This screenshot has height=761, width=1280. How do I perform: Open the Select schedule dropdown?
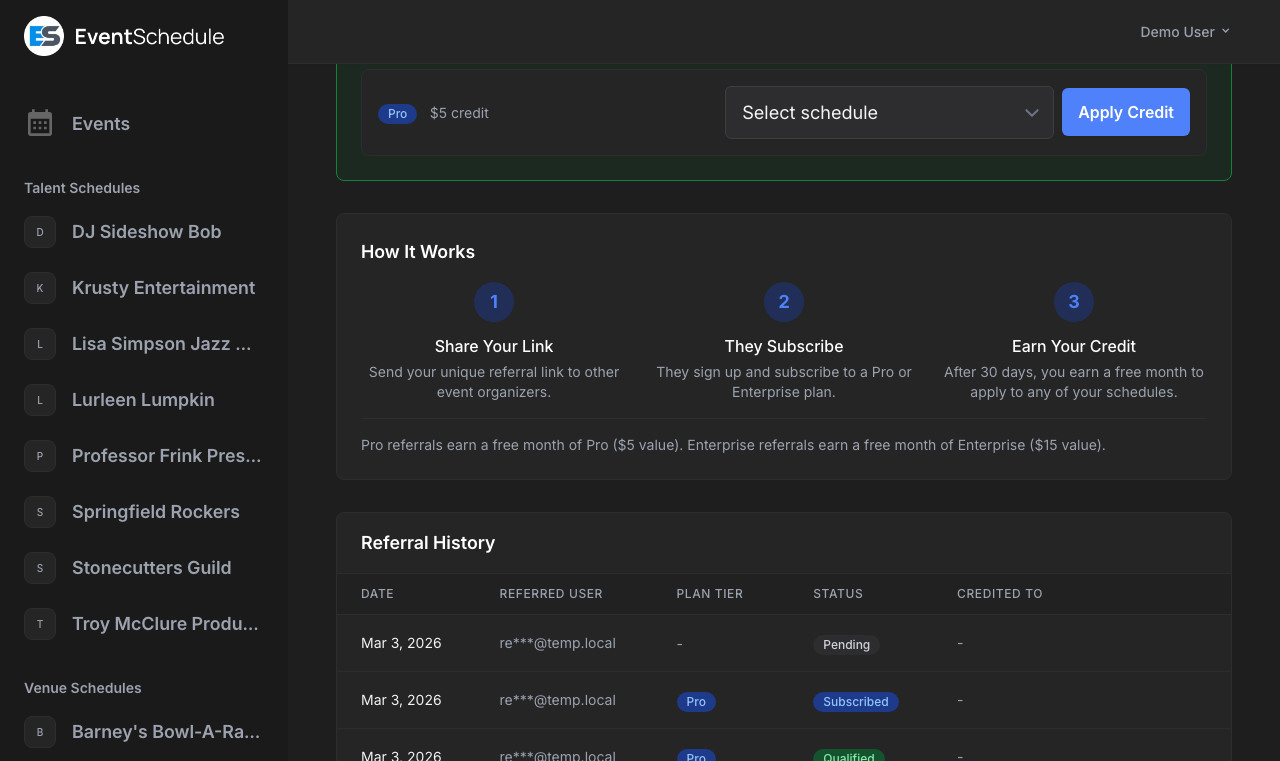click(x=889, y=112)
